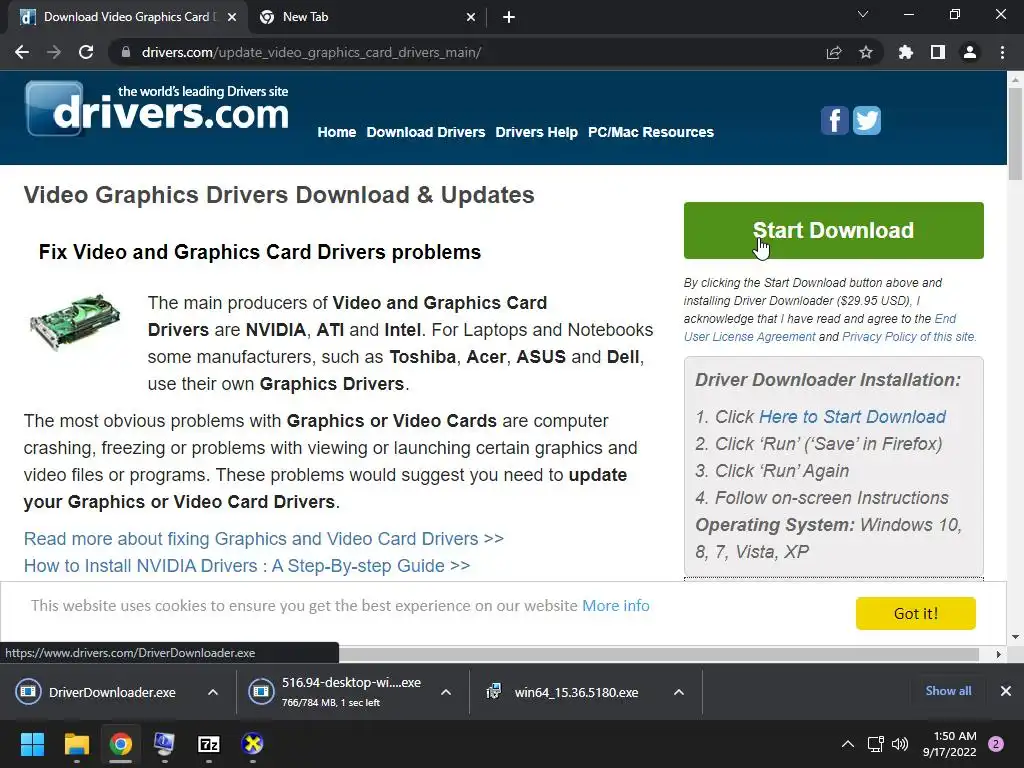Click Here to Start Download link
The height and width of the screenshot is (768, 1024).
coord(852,417)
